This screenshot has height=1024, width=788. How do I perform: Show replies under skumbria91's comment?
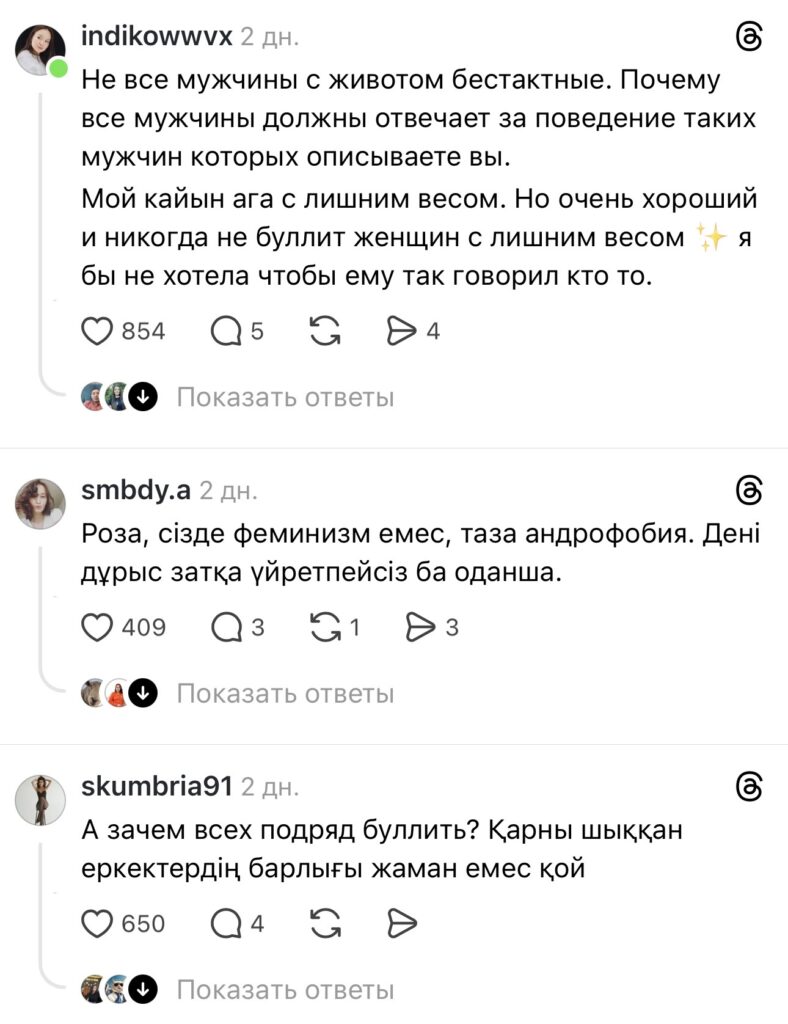click(x=285, y=990)
